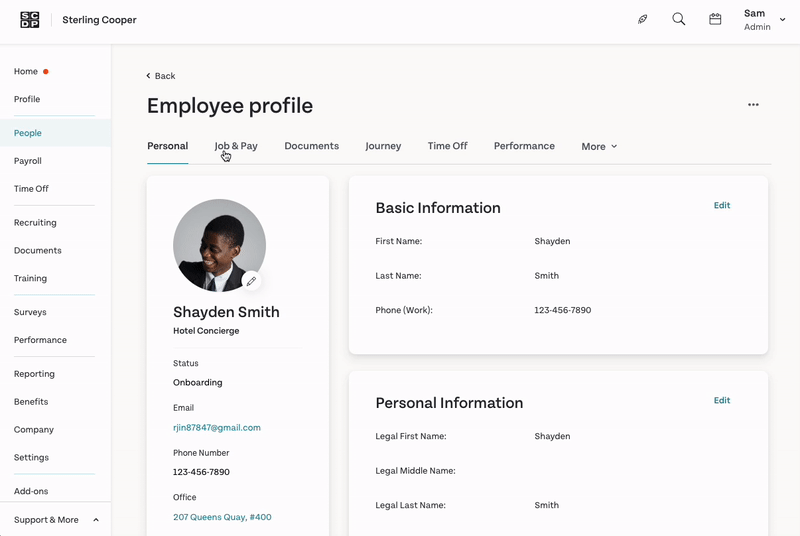Viewport: 800px width, 536px height.
Task: Click the SCDP company logo
Action: click(x=30, y=20)
